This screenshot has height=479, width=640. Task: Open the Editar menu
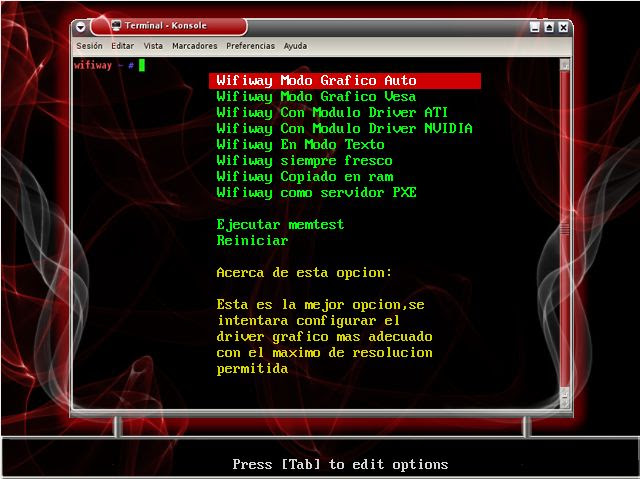pyautogui.click(x=122, y=46)
